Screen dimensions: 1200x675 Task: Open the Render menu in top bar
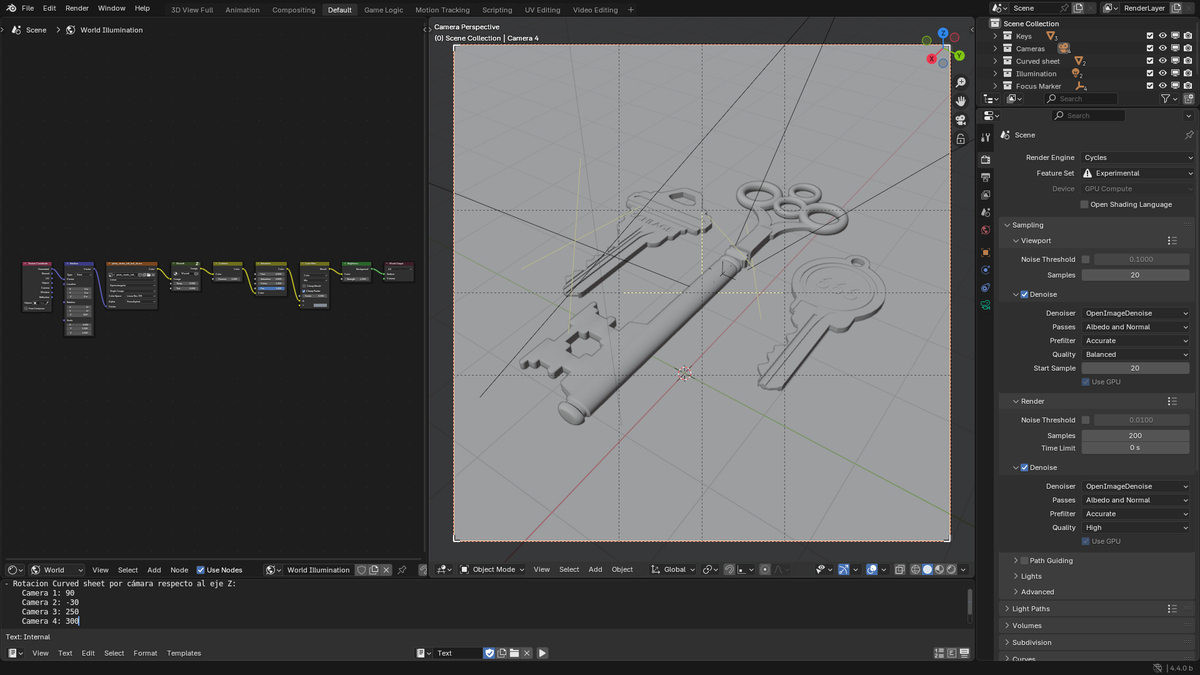click(77, 8)
